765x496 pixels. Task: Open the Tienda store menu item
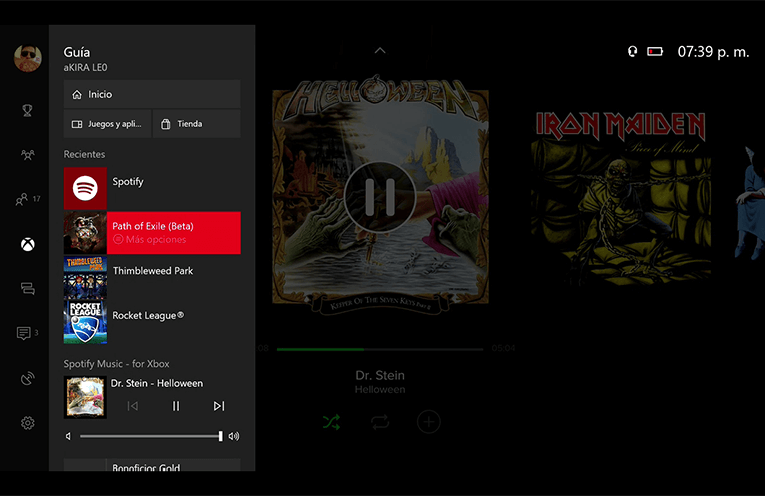point(197,124)
